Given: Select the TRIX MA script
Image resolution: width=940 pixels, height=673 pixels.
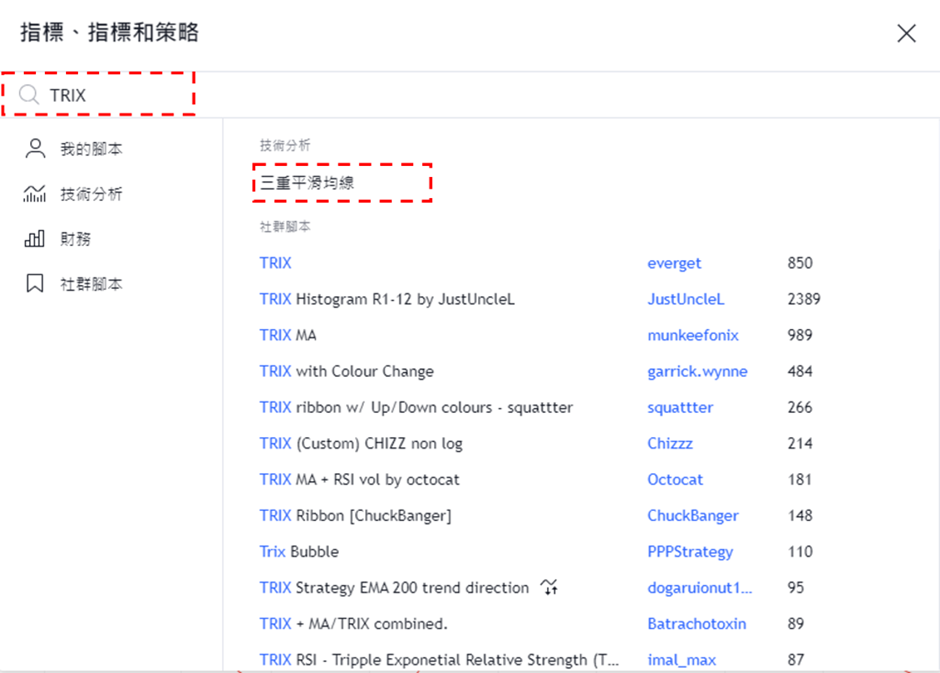Looking at the screenshot, I should point(288,335).
